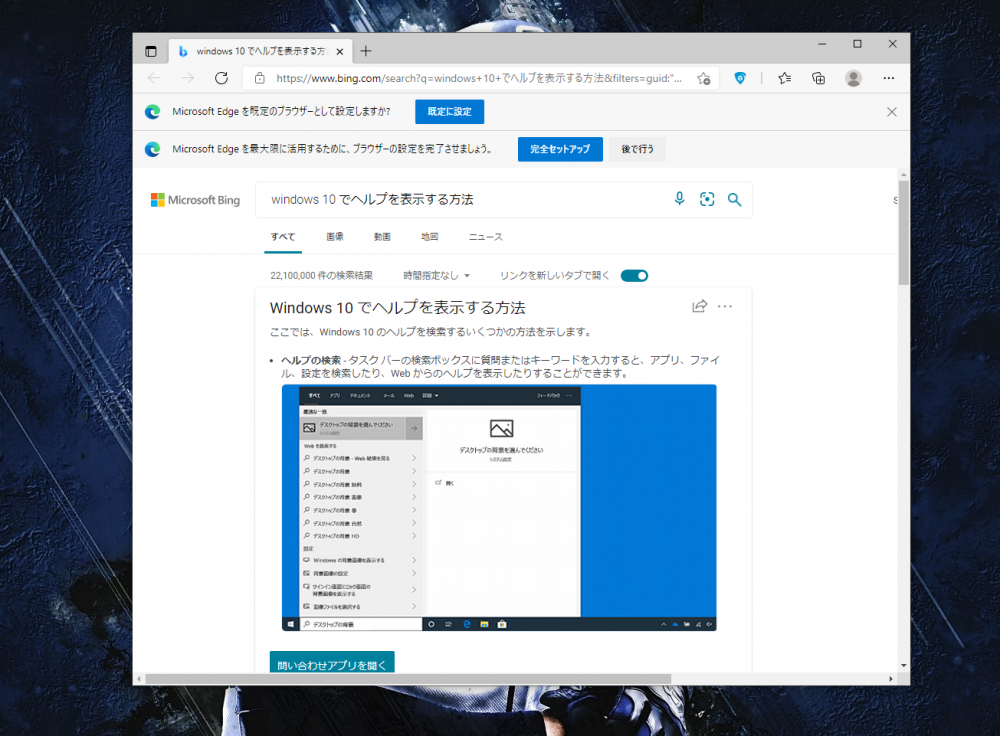Choose 後で行う to postpone setup

point(637,149)
